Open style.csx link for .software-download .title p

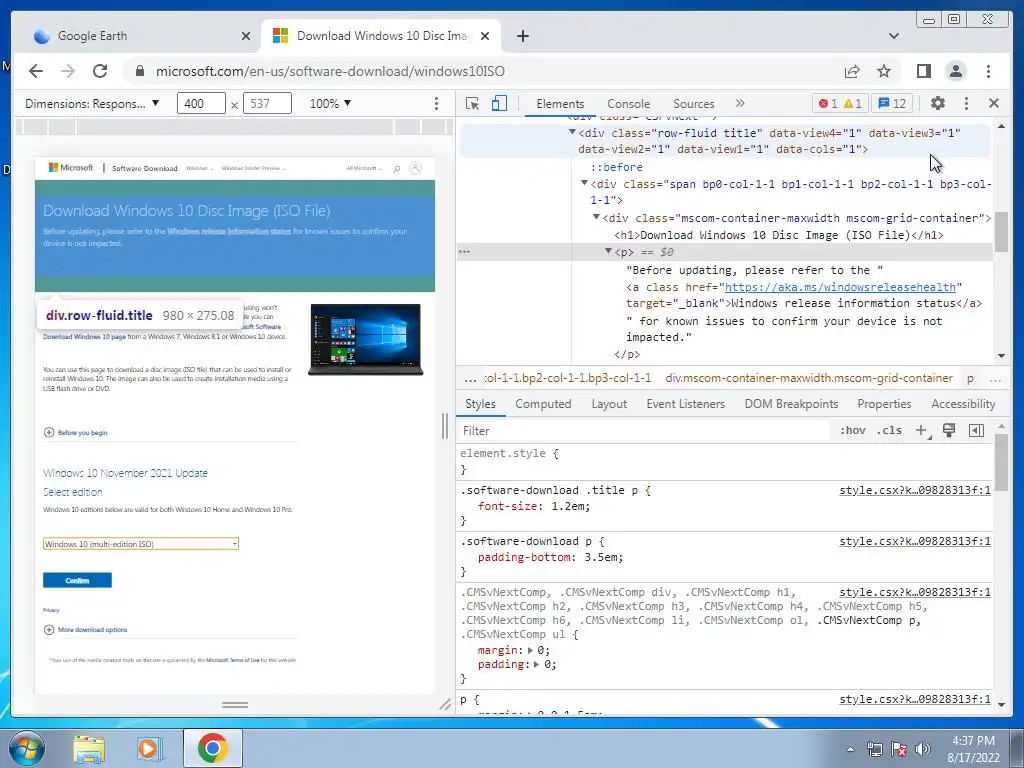pyautogui.click(x=914, y=490)
